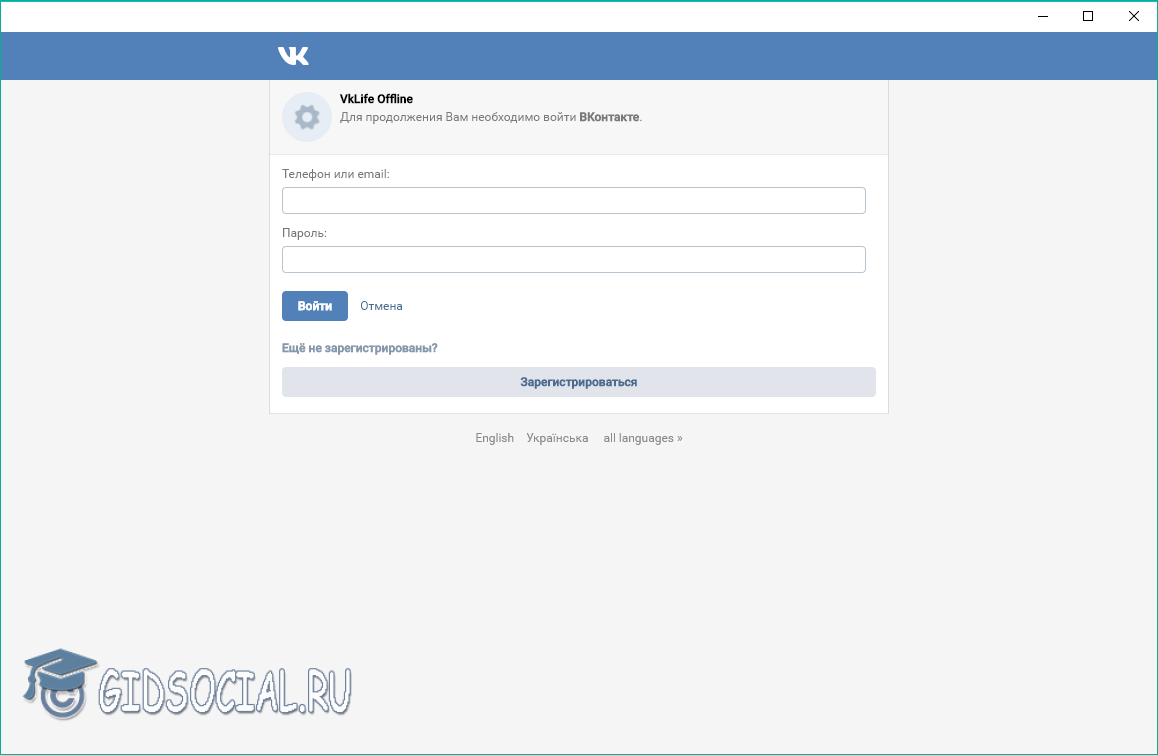Click the Пароль label
1158x755 pixels.
304,233
